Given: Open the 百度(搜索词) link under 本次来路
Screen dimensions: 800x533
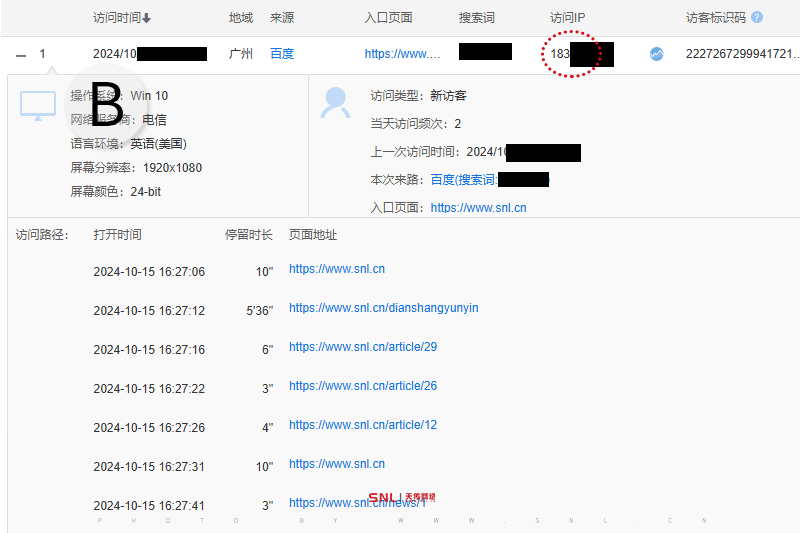Looking at the screenshot, I should (x=463, y=180).
